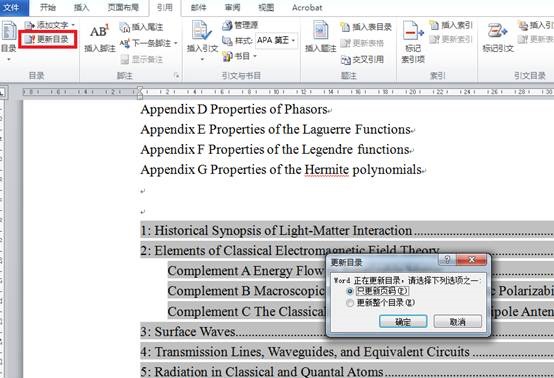
Task: Click TOC entry '4: Transmission Lines, Waveguides'
Action: pos(305,352)
